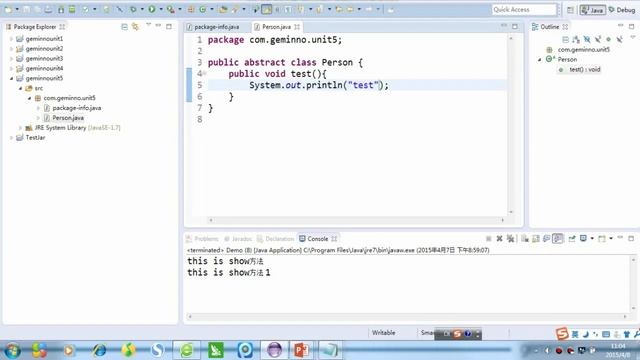Image resolution: width=640 pixels, height=360 pixels.
Task: Click the New file icon in toolbar
Action: (x=8, y=9)
